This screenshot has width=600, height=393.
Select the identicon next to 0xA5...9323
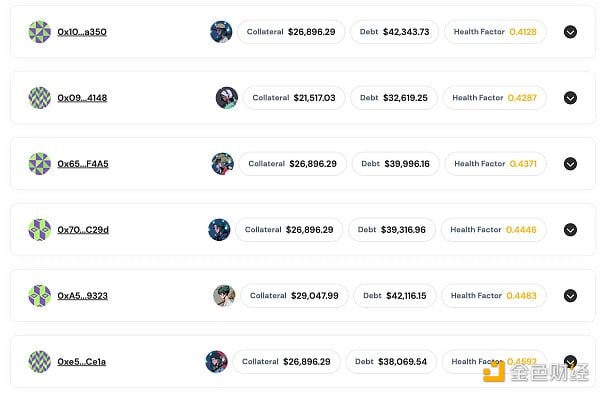tap(40, 296)
